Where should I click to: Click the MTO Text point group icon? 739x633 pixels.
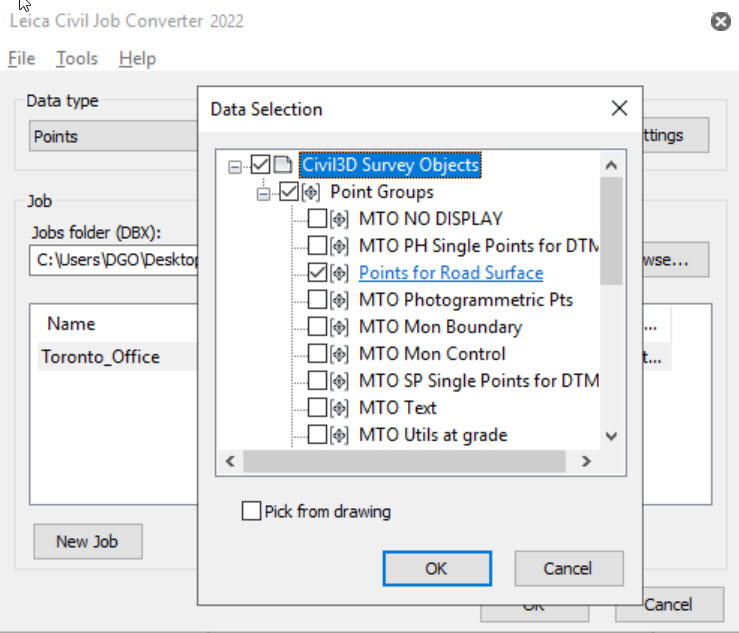tap(340, 407)
